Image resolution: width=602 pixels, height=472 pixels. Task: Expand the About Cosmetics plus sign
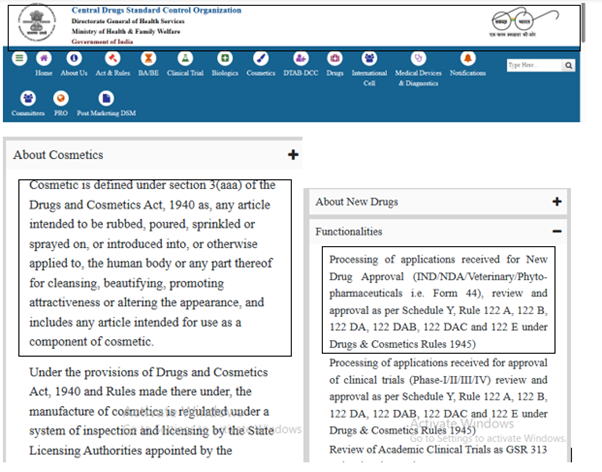coord(293,155)
